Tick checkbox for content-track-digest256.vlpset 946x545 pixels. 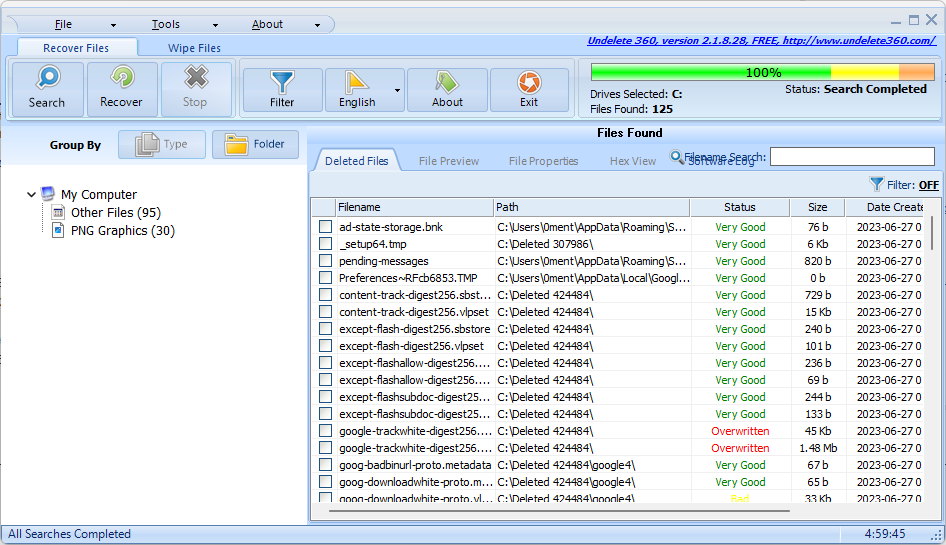click(325, 312)
